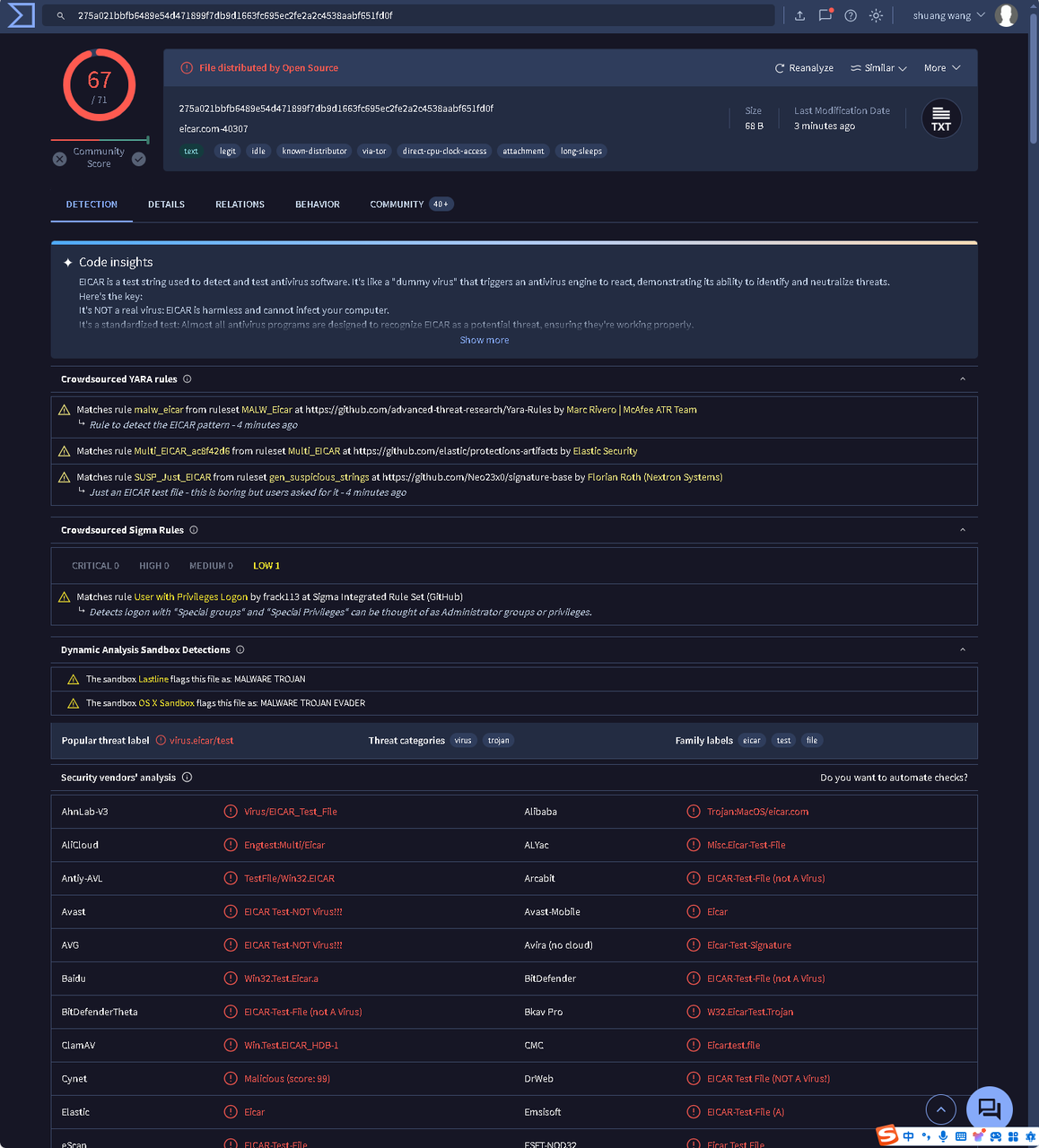Open the OS X Sandbox link
The height and width of the screenshot is (1148, 1039).
point(166,703)
